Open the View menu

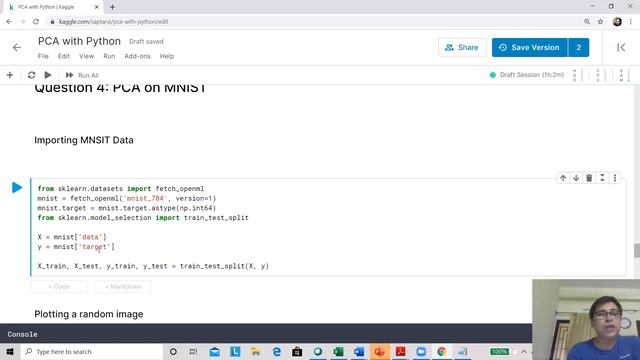pyautogui.click(x=87, y=56)
